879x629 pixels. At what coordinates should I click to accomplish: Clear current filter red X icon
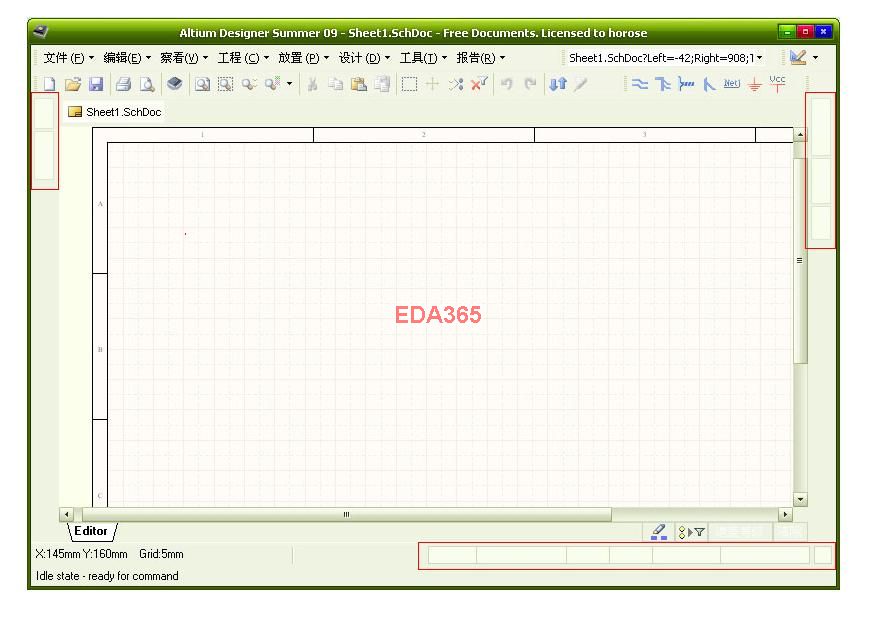tap(479, 84)
